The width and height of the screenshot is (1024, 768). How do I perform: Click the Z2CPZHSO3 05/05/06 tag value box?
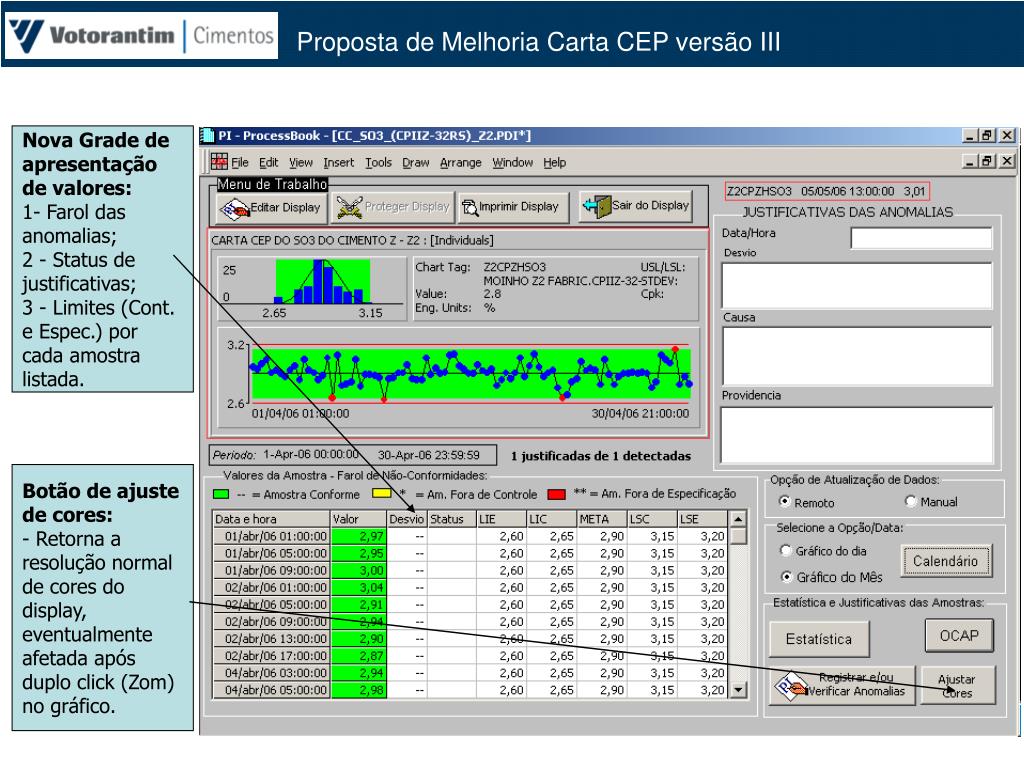click(827, 191)
